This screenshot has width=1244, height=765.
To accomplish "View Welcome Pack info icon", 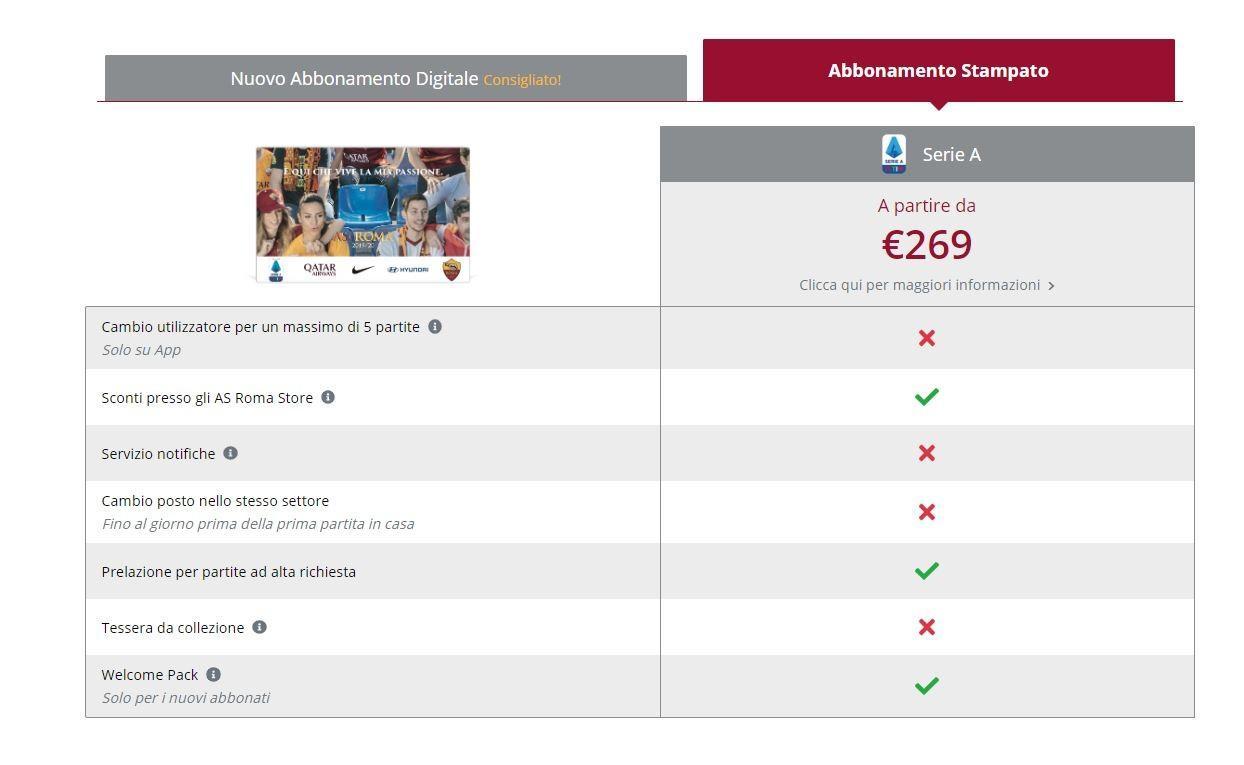I will (213, 674).
